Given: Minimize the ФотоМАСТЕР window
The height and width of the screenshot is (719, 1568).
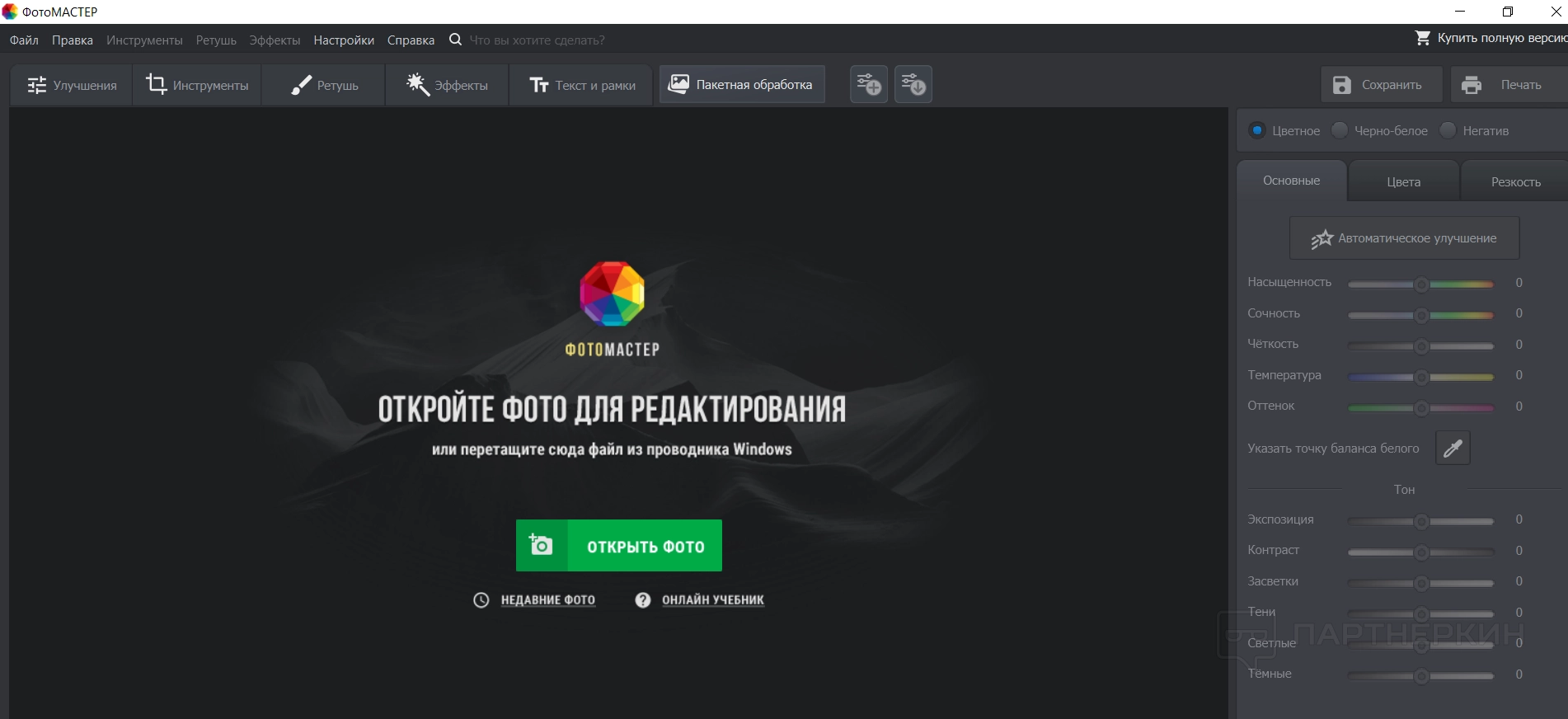Looking at the screenshot, I should point(1460,12).
